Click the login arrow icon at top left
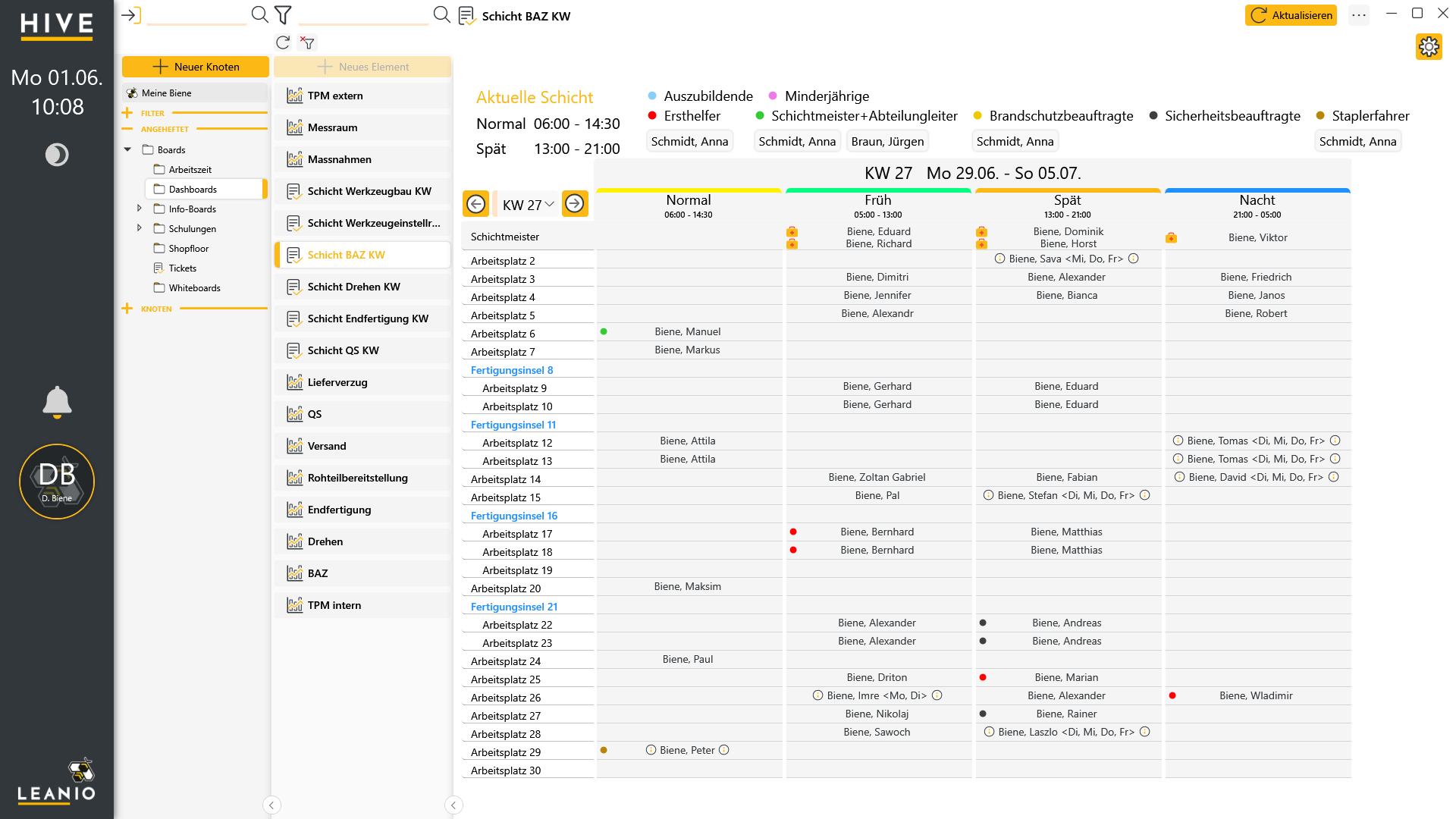The image size is (1456, 819). pos(131,15)
